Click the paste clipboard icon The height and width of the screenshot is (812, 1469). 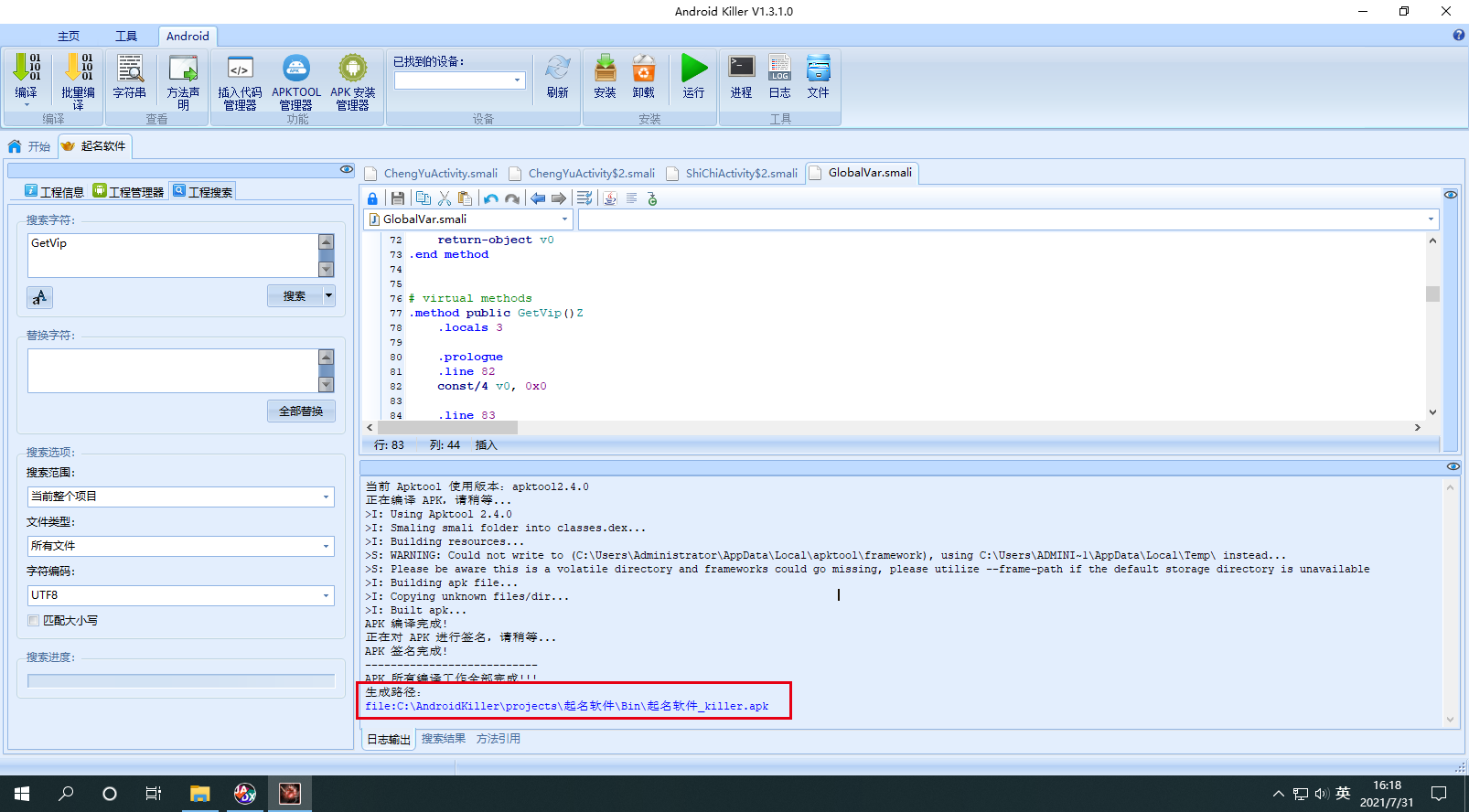click(465, 198)
